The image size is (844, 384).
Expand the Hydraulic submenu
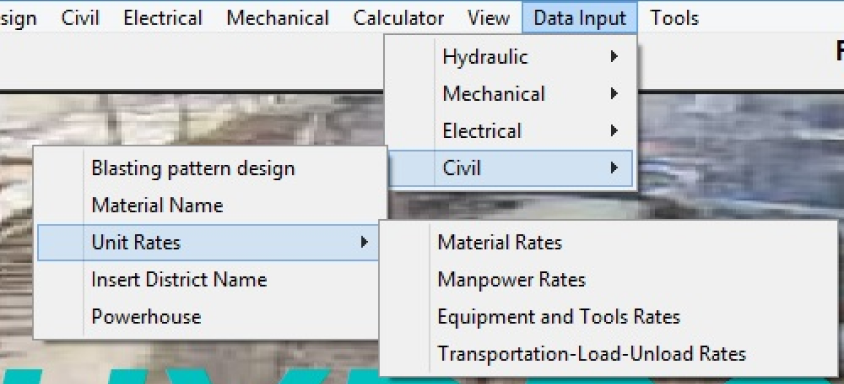[510, 57]
